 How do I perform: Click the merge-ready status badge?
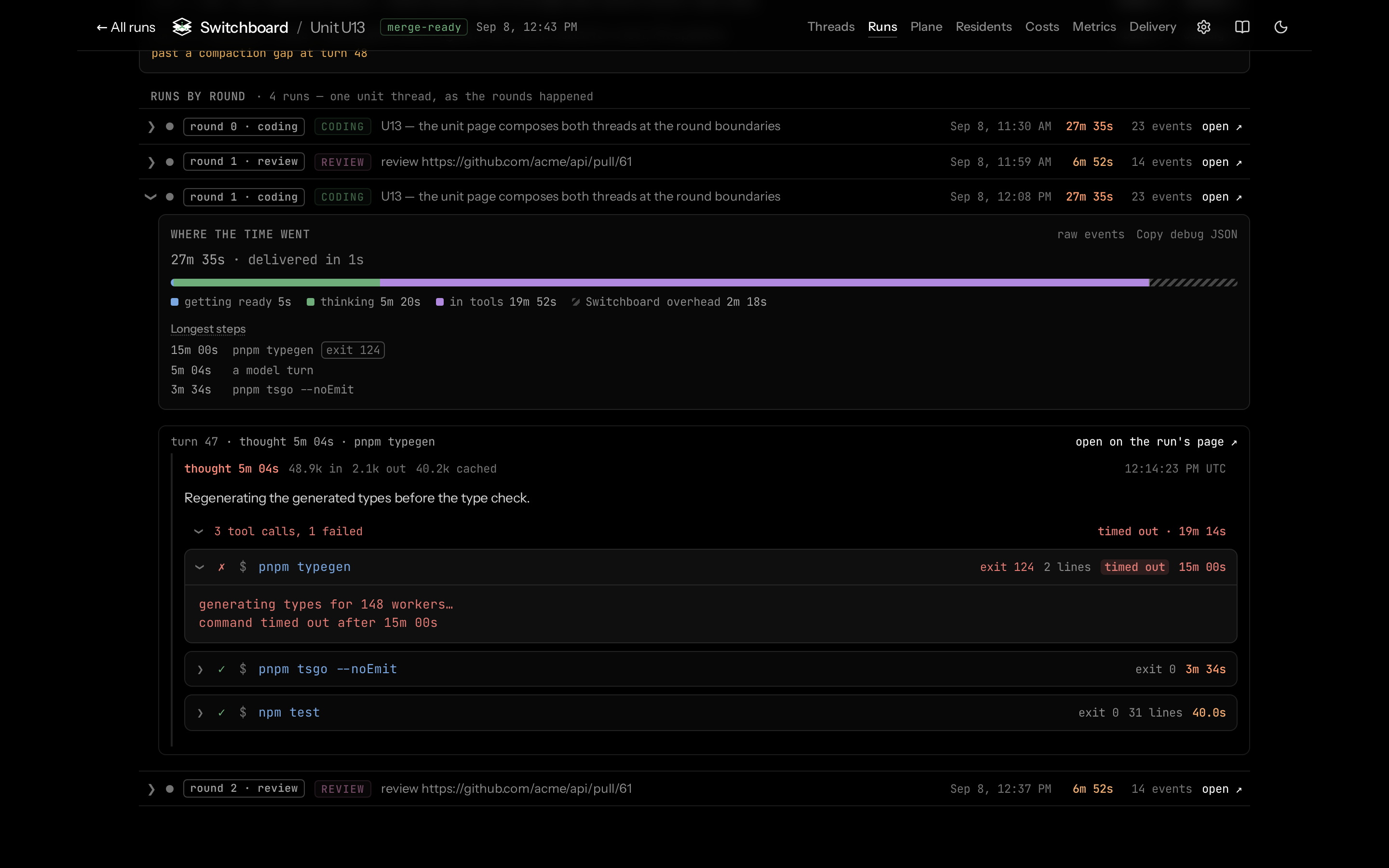(x=423, y=27)
